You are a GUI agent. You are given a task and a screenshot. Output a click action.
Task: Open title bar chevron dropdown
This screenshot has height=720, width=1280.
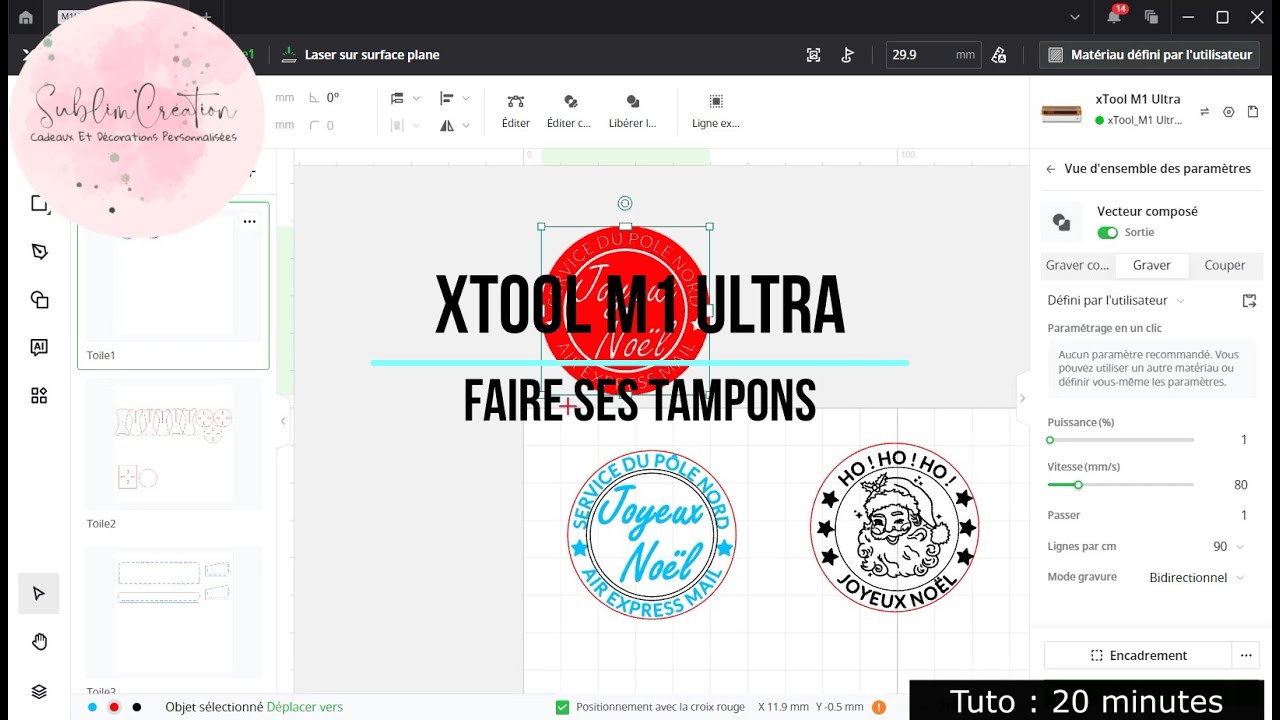1075,17
